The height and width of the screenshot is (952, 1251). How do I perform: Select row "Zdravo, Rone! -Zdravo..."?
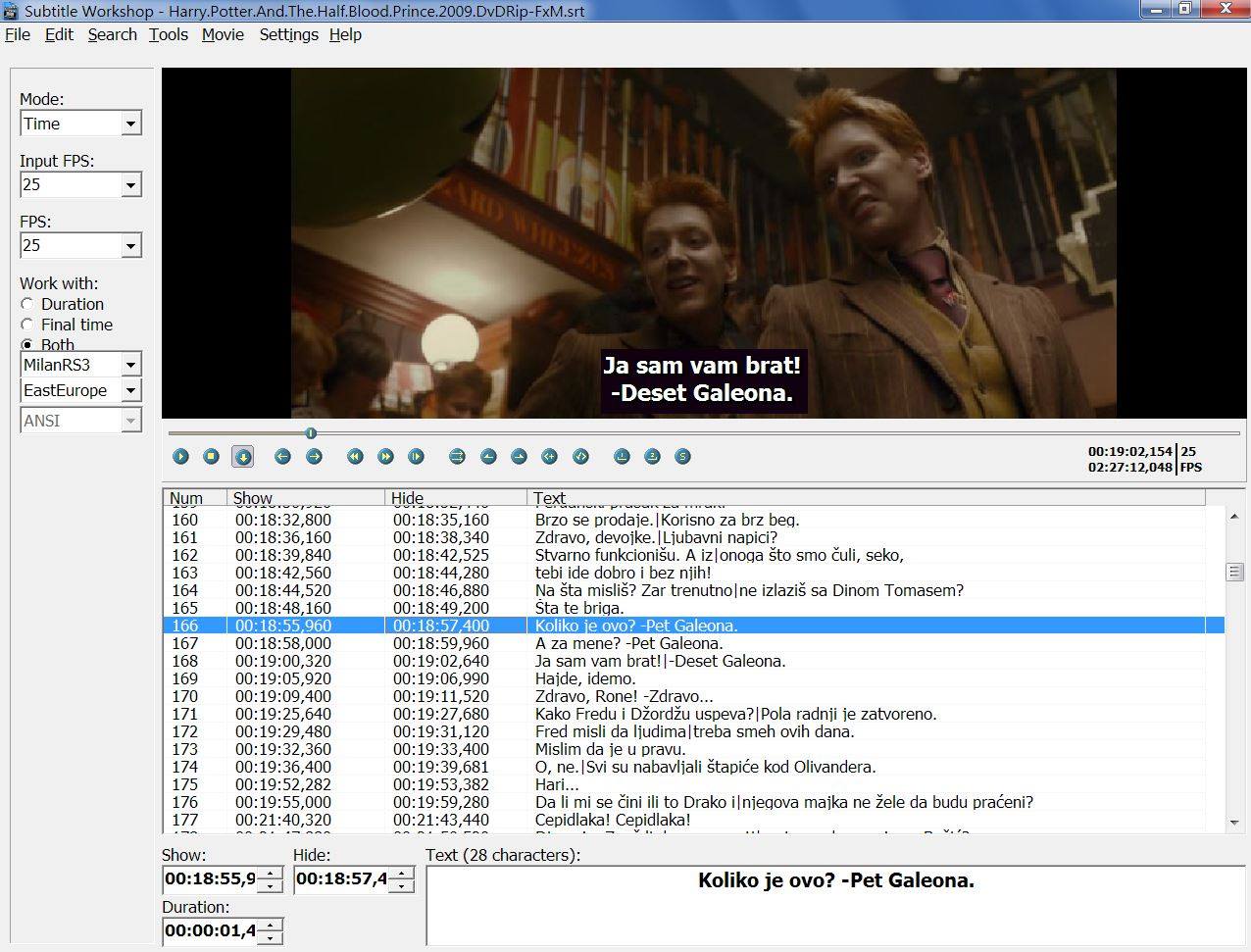(693, 696)
